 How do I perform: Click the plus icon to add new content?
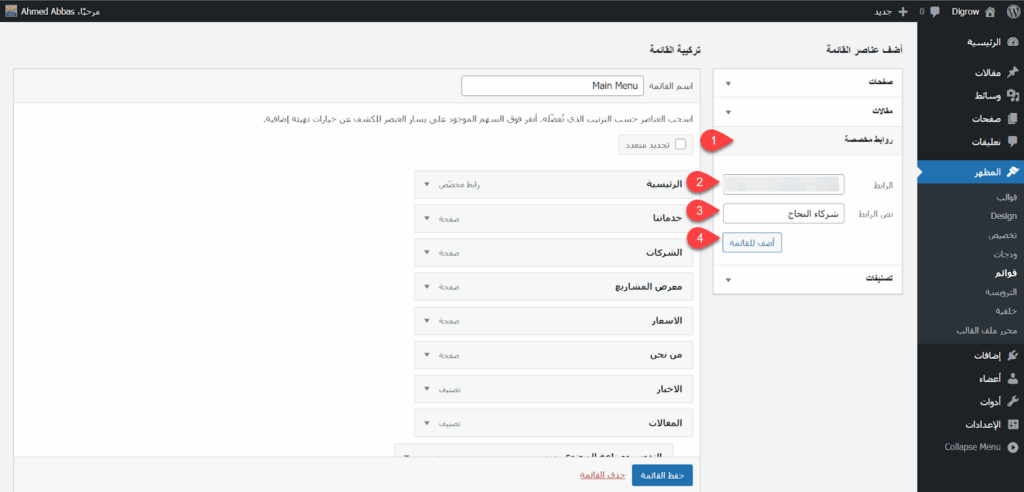coord(903,12)
